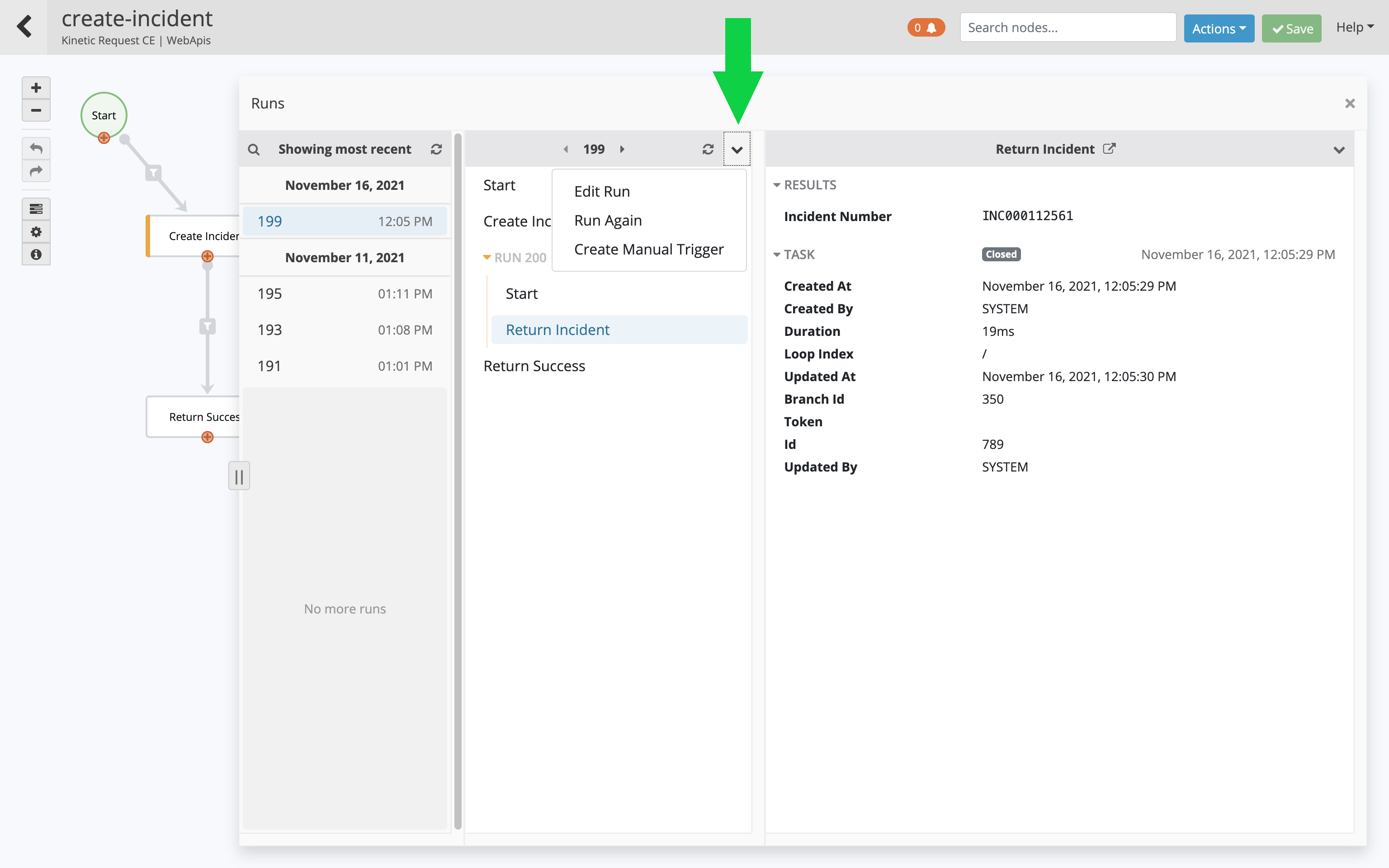Click the notifications bell badge

(925, 28)
